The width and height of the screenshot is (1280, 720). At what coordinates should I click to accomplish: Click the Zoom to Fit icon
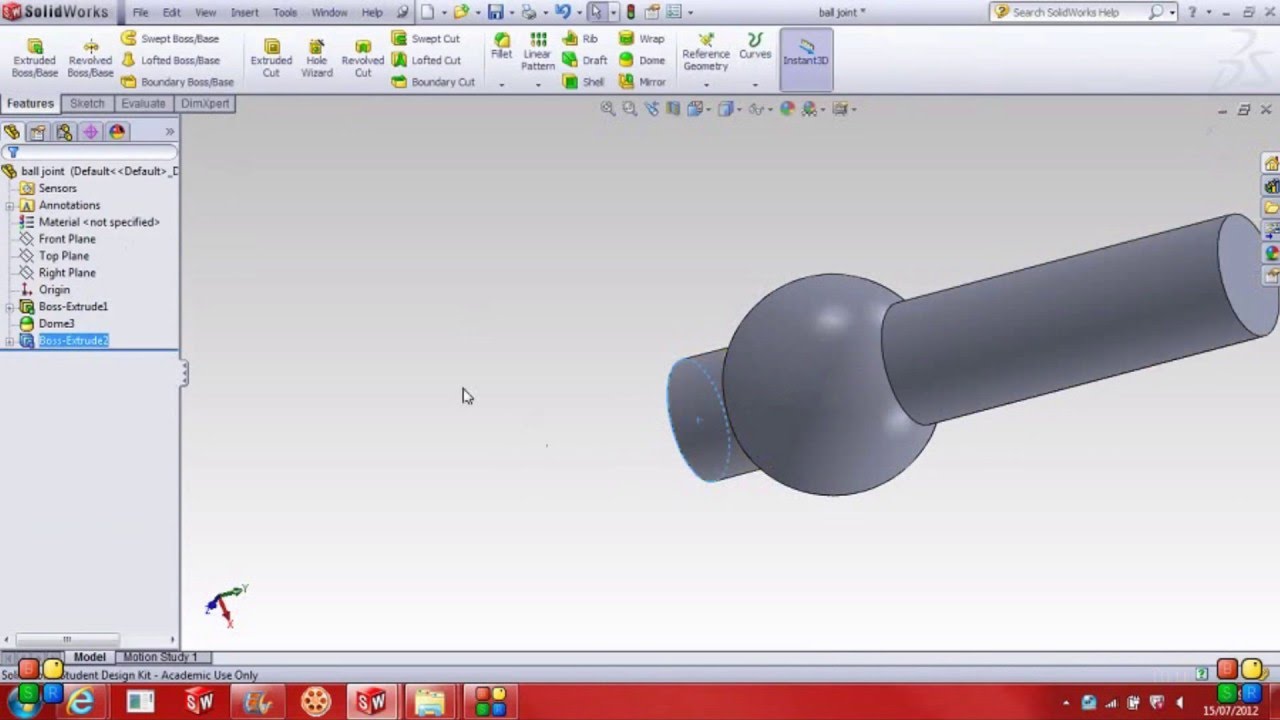pyautogui.click(x=608, y=108)
